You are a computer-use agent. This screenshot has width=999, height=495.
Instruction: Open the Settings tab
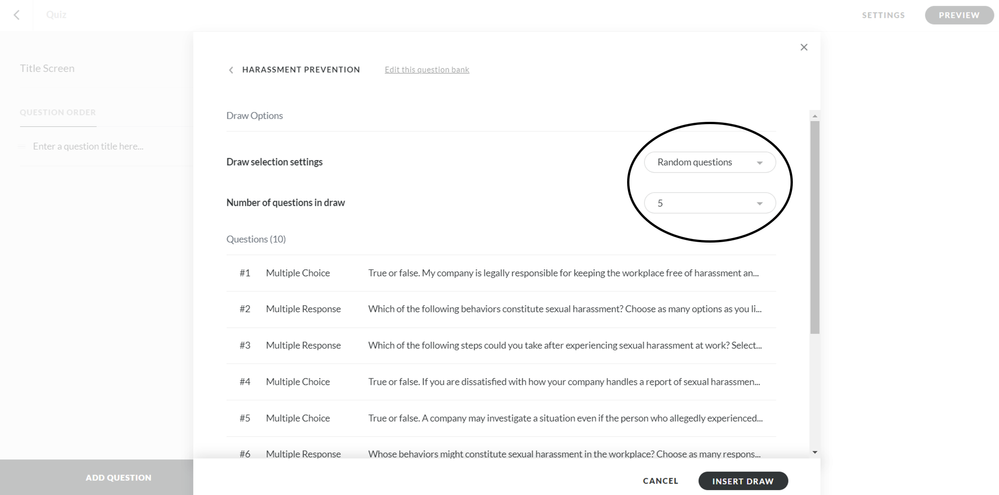[x=883, y=15]
